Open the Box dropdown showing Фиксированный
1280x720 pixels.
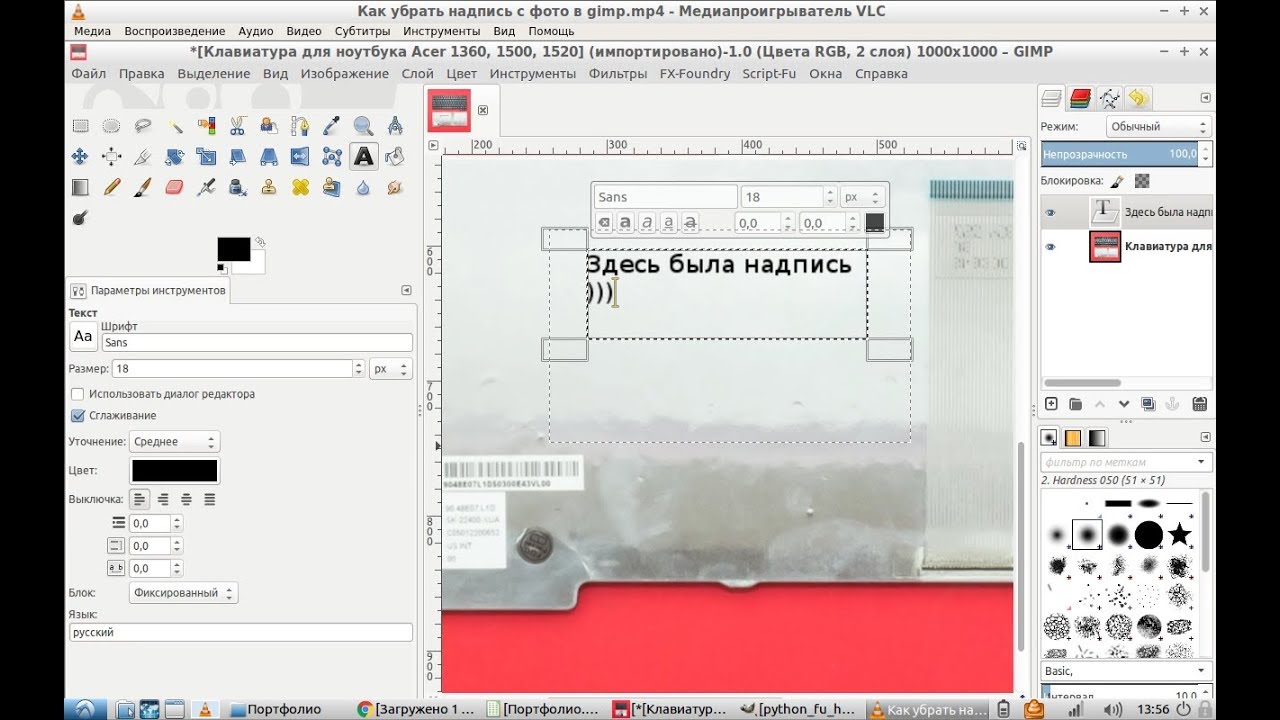(x=183, y=593)
